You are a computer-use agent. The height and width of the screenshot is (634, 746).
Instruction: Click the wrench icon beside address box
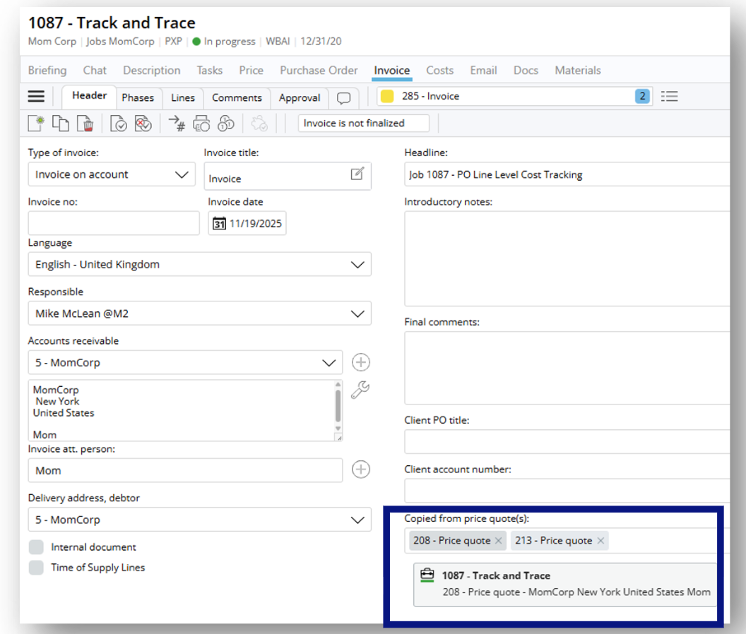click(360, 390)
